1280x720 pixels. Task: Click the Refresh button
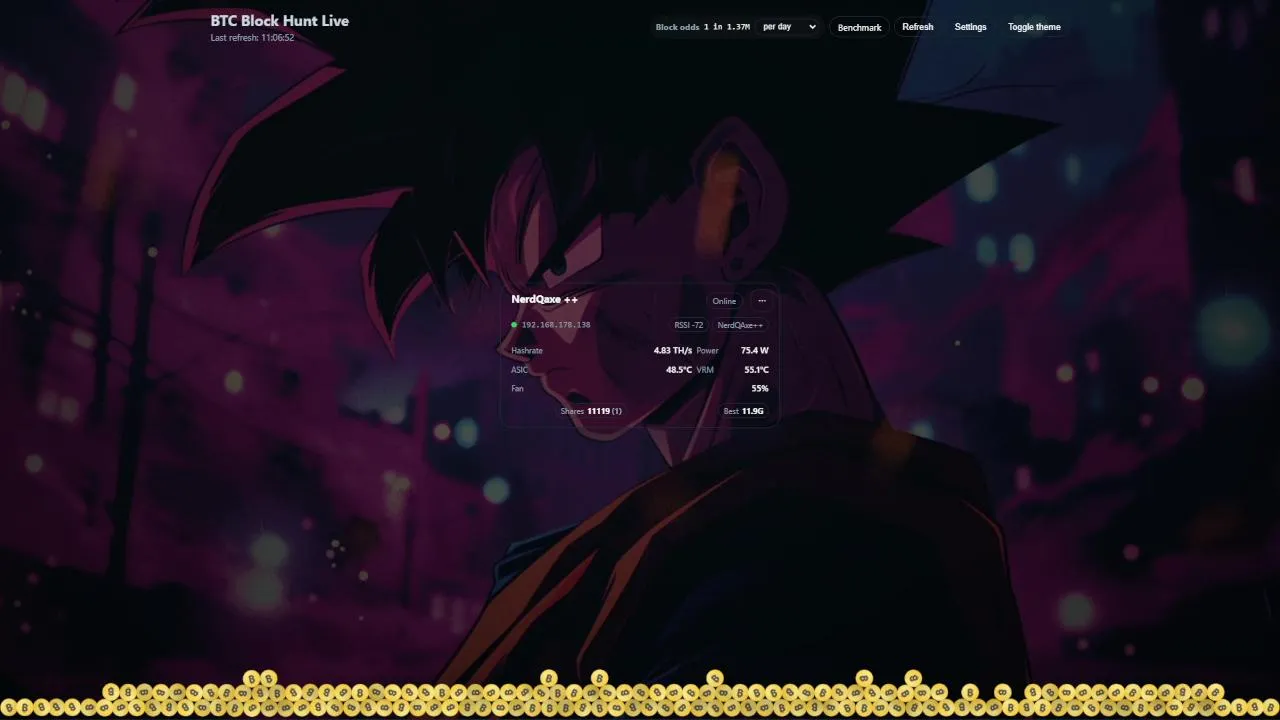point(918,27)
